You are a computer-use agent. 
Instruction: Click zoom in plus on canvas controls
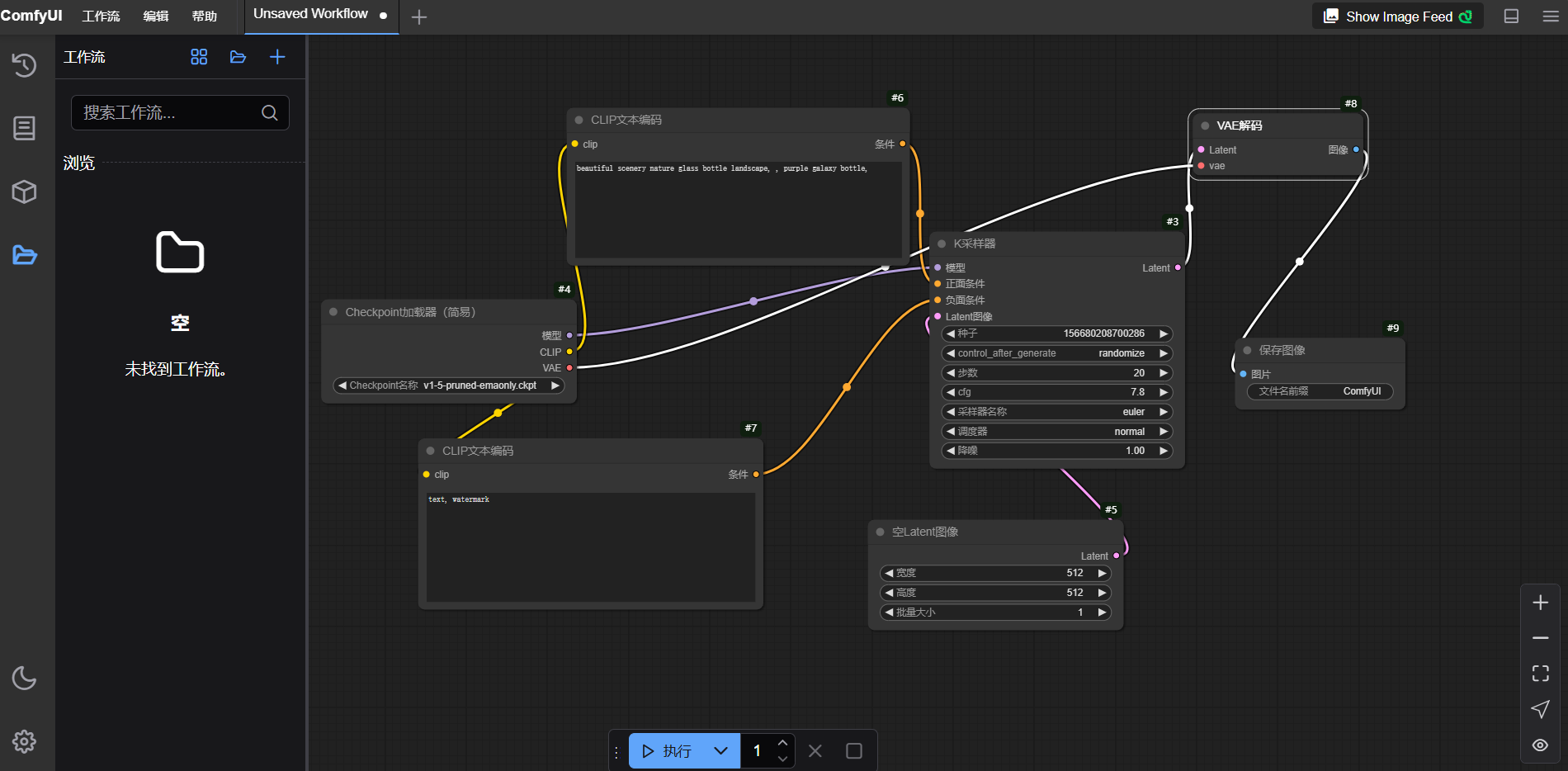[1540, 603]
